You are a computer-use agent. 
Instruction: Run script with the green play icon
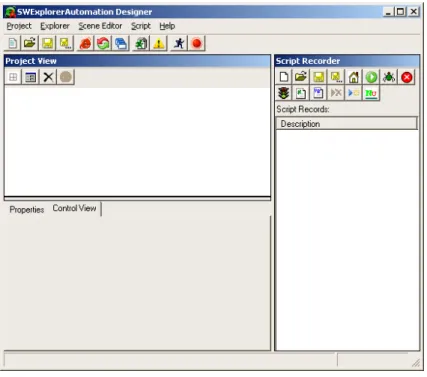pos(371,77)
